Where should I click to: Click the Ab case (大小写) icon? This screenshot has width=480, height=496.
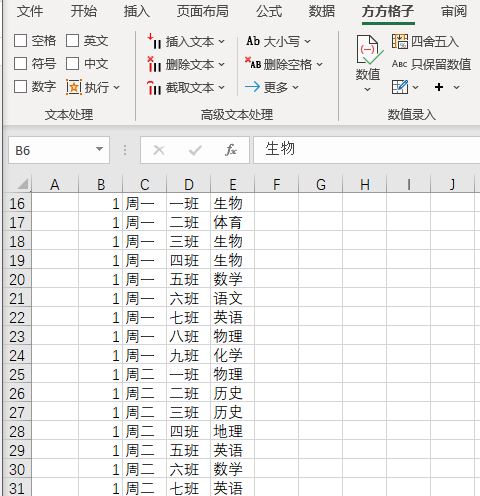pyautogui.click(x=253, y=41)
